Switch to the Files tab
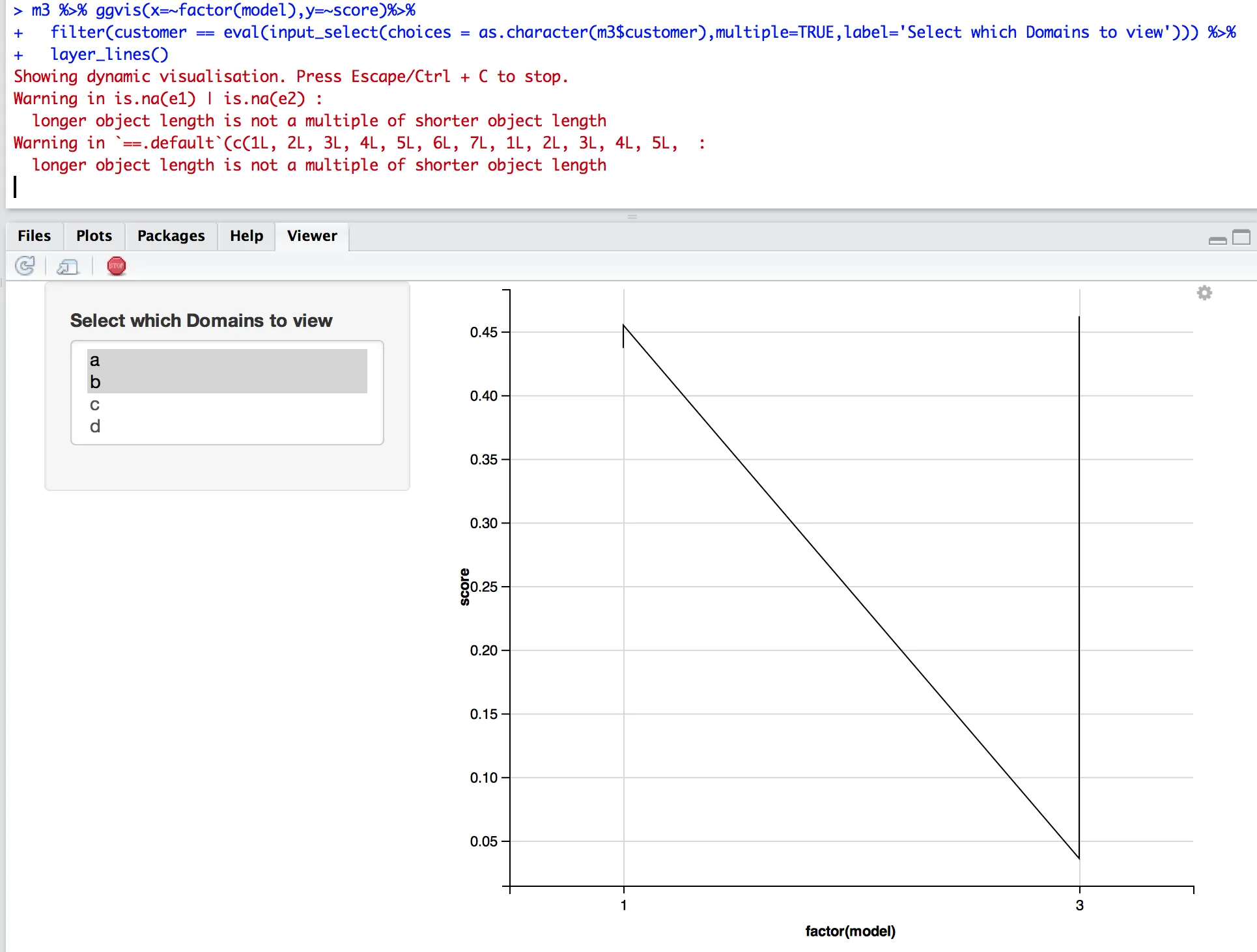 (34, 236)
